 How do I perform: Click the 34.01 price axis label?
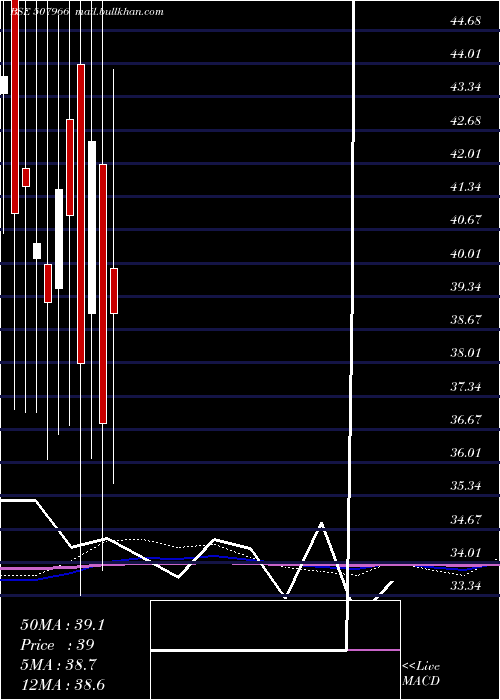(x=466, y=553)
